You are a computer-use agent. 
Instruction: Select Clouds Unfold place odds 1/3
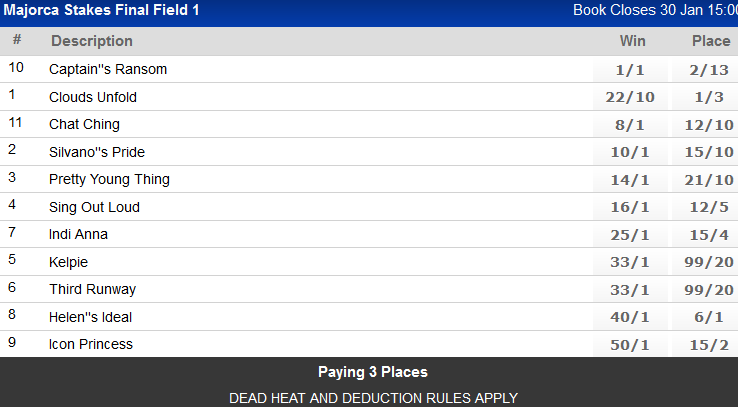tap(710, 97)
